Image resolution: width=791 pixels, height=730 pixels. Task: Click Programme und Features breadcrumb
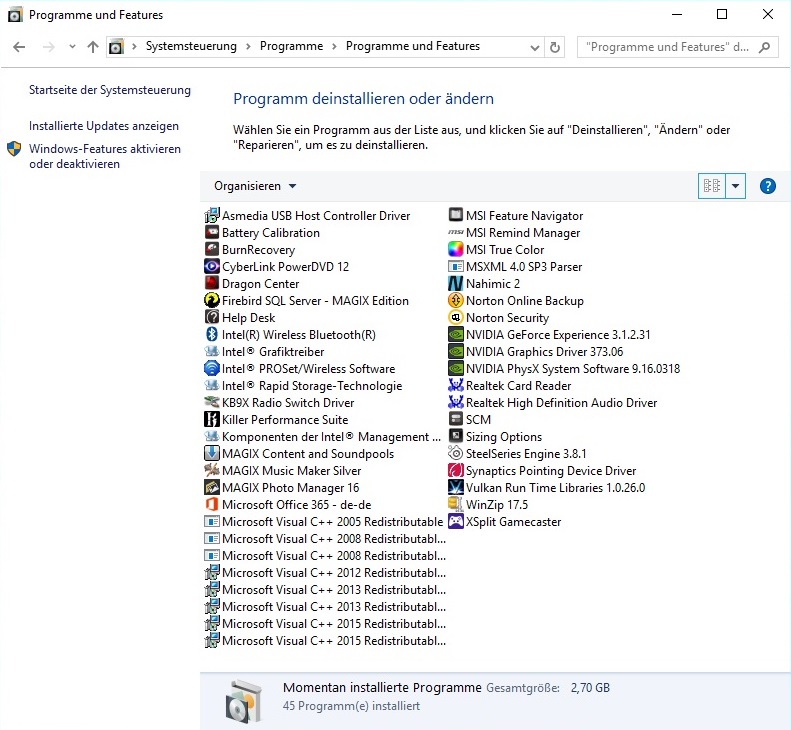point(413,46)
